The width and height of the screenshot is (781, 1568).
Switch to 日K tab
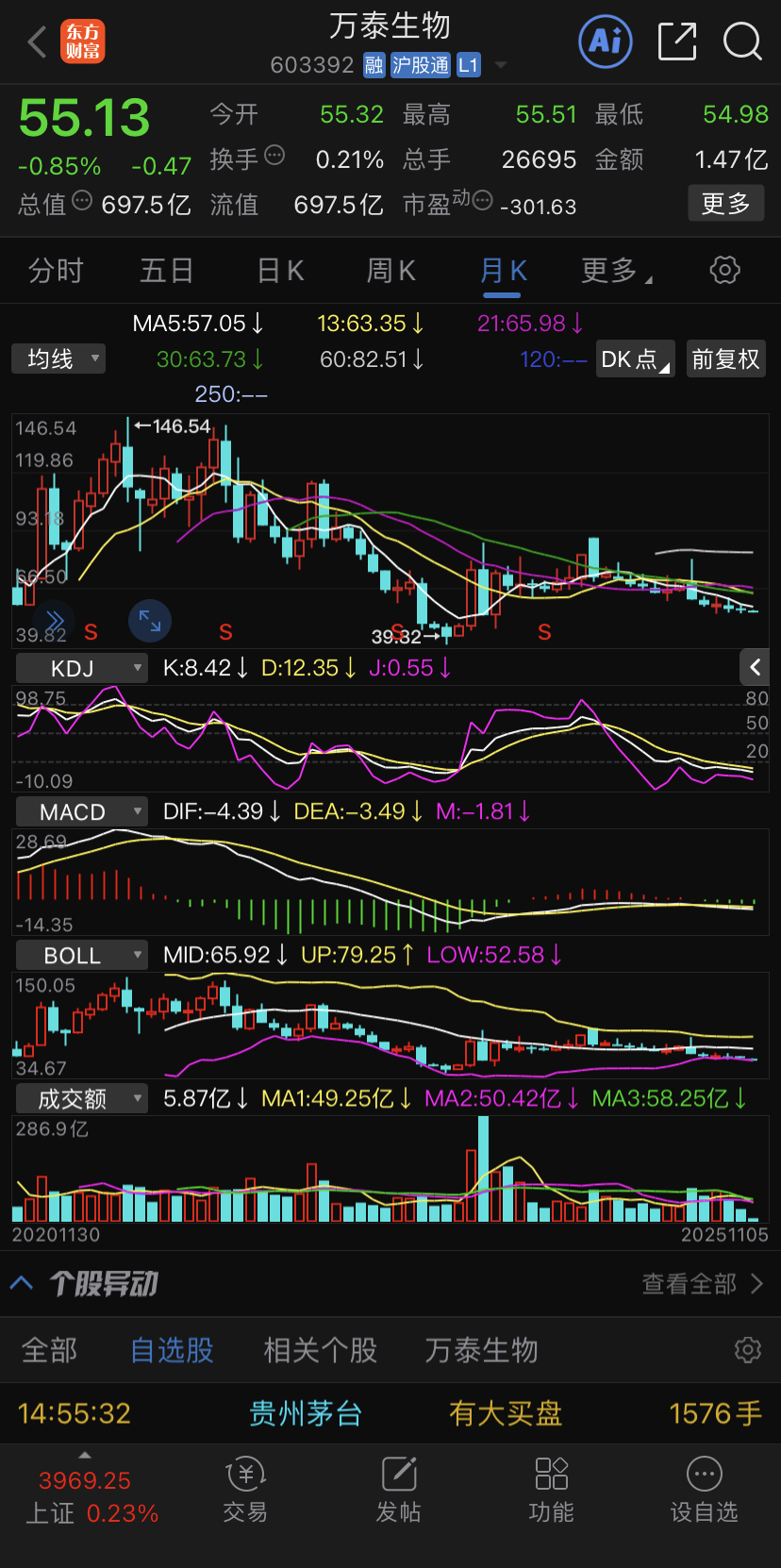click(x=280, y=271)
